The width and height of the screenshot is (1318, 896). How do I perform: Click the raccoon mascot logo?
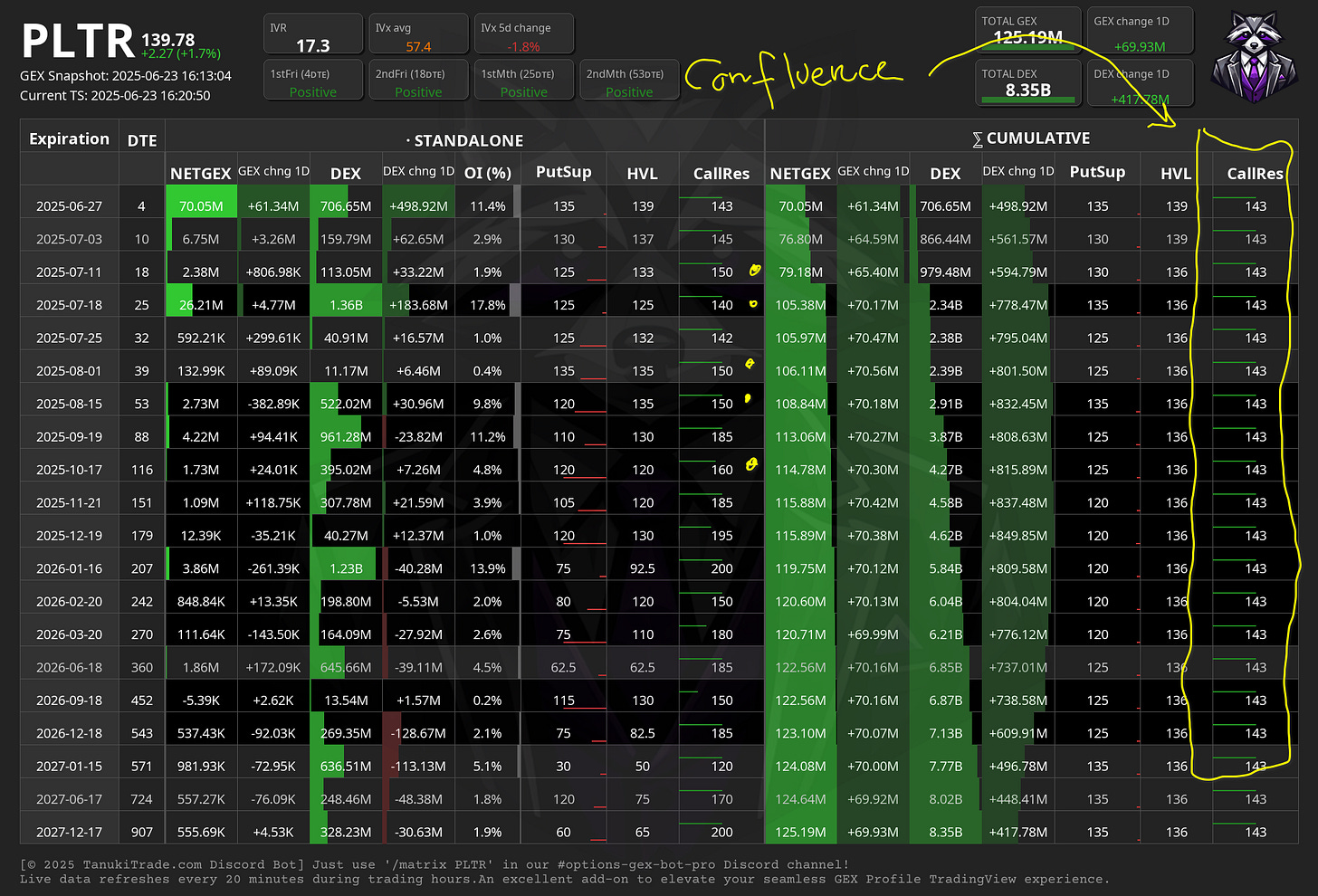pyautogui.click(x=1254, y=56)
